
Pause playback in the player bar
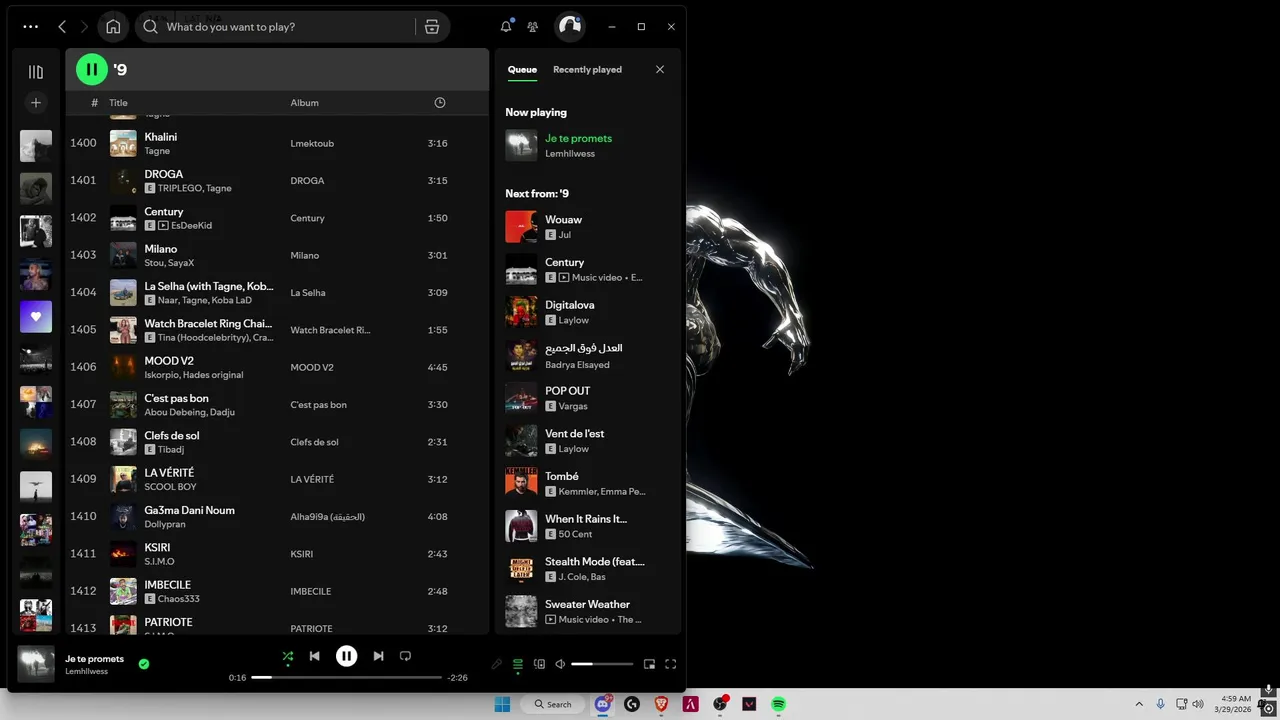point(346,656)
